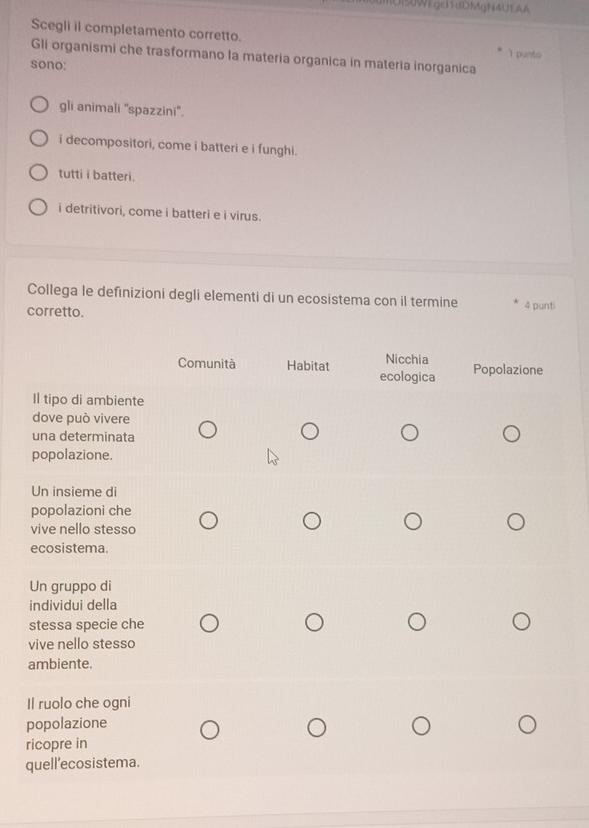Select Comunità for Un insieme di popolazioni row

209,521
